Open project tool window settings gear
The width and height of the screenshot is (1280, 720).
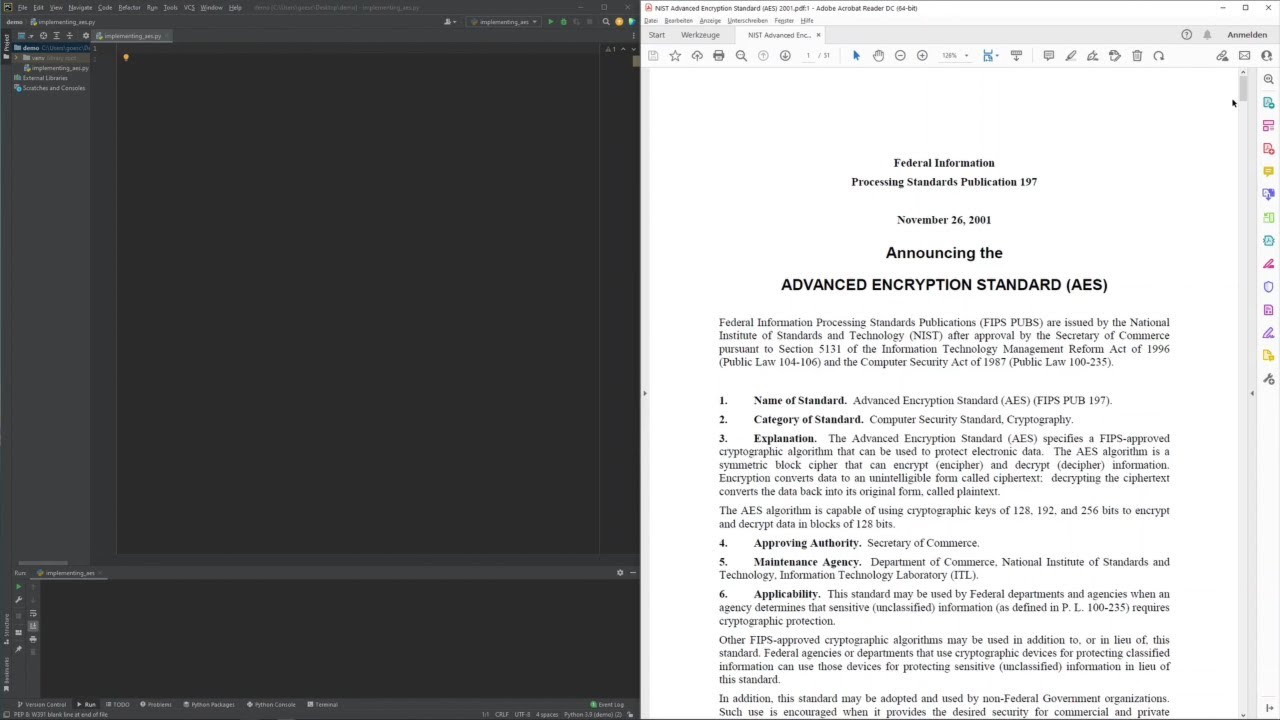pos(86,35)
